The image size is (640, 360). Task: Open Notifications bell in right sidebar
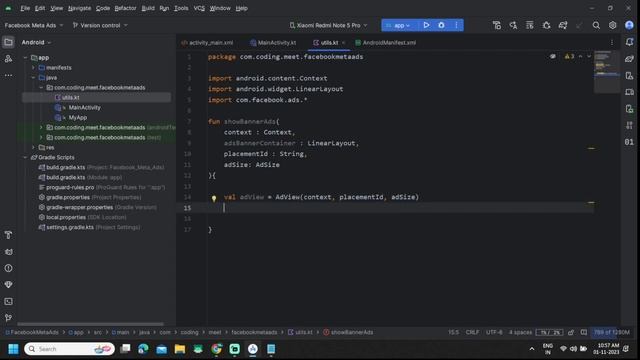629,42
